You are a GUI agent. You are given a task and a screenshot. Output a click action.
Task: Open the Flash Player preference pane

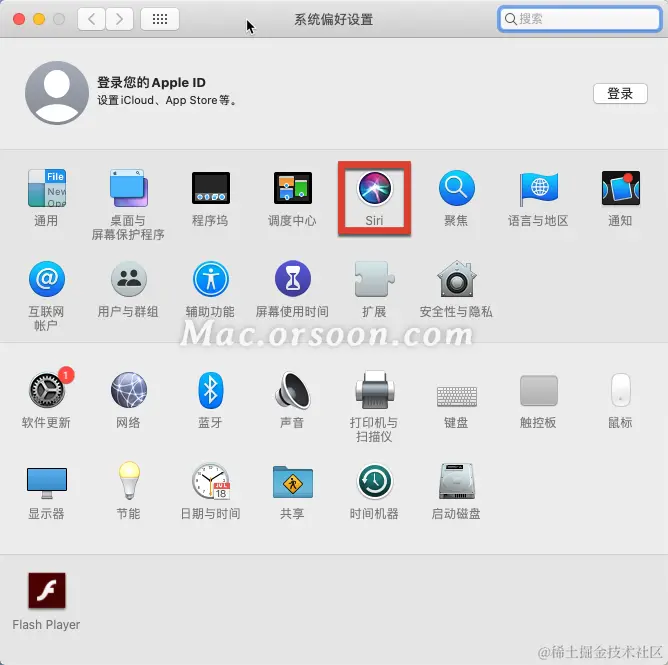coord(46,590)
